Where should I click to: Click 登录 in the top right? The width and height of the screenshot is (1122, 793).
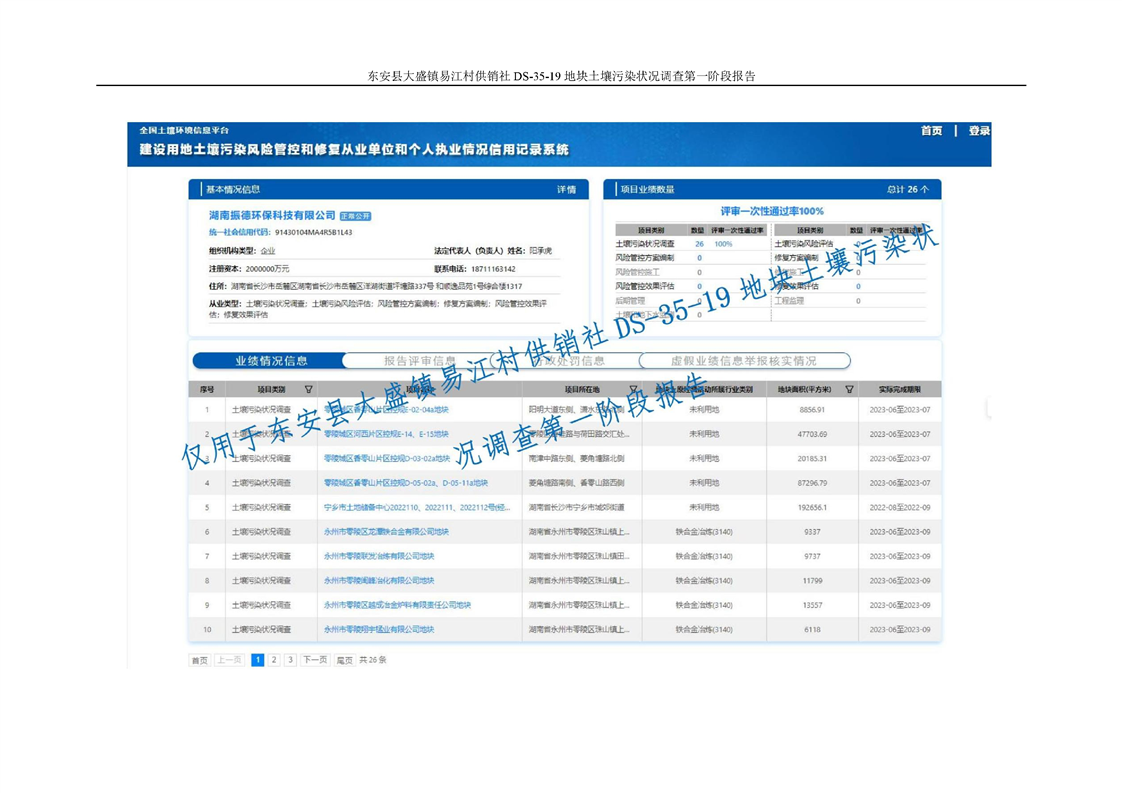coord(979,131)
